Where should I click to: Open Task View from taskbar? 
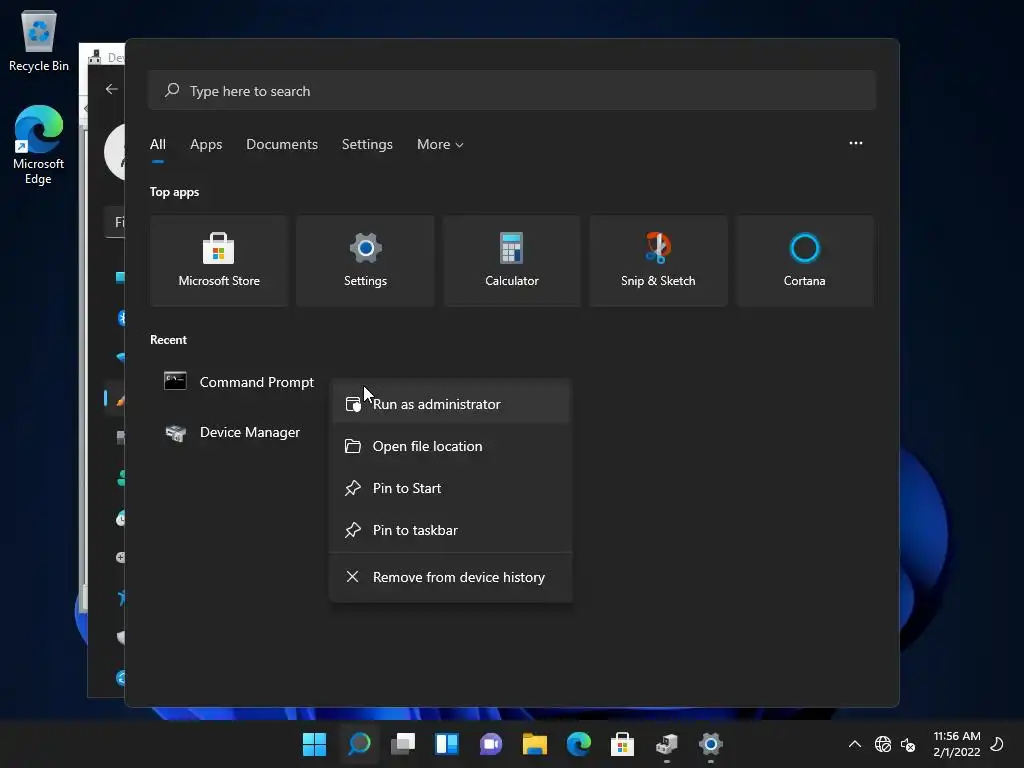pyautogui.click(x=403, y=744)
